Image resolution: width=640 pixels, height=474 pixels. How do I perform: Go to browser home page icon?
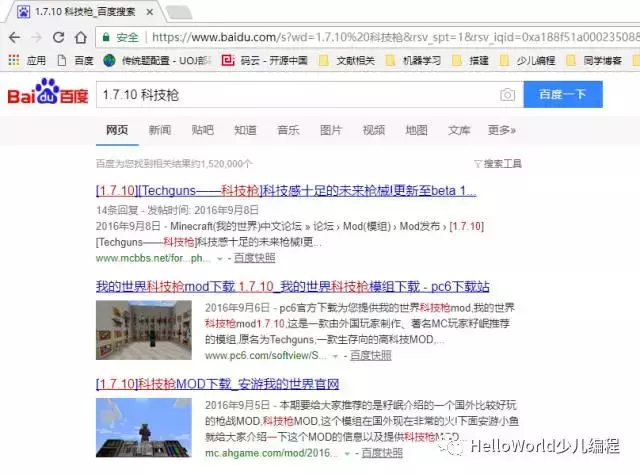[81, 38]
